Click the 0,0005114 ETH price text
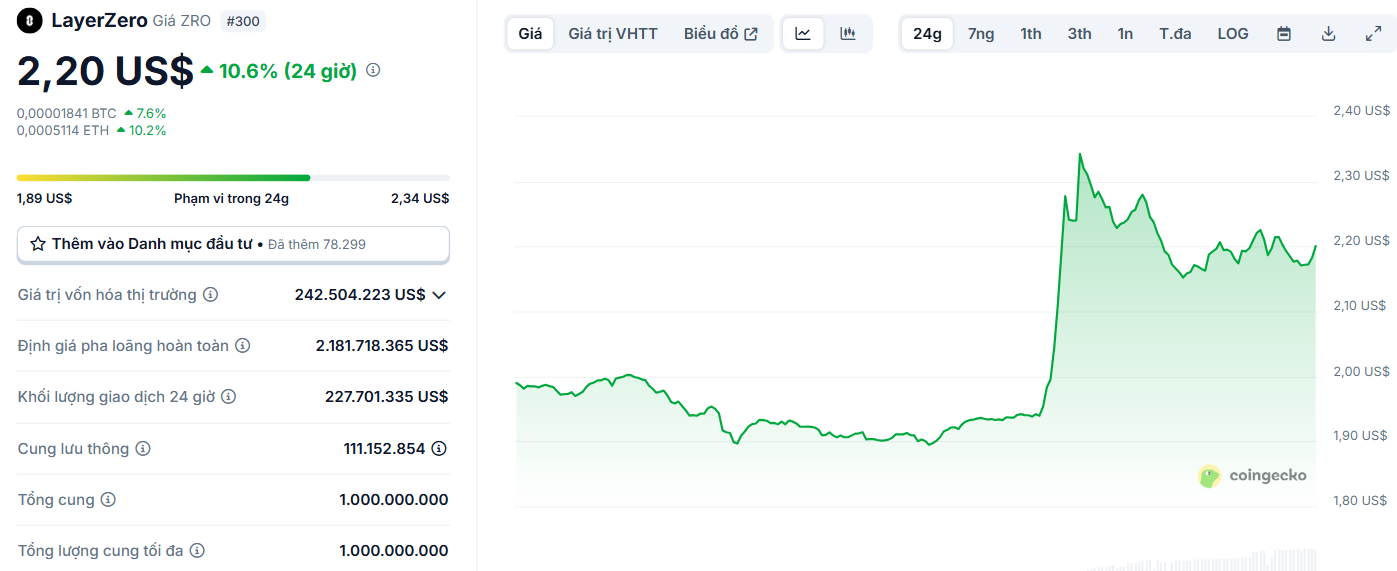The image size is (1397, 571). coord(63,130)
